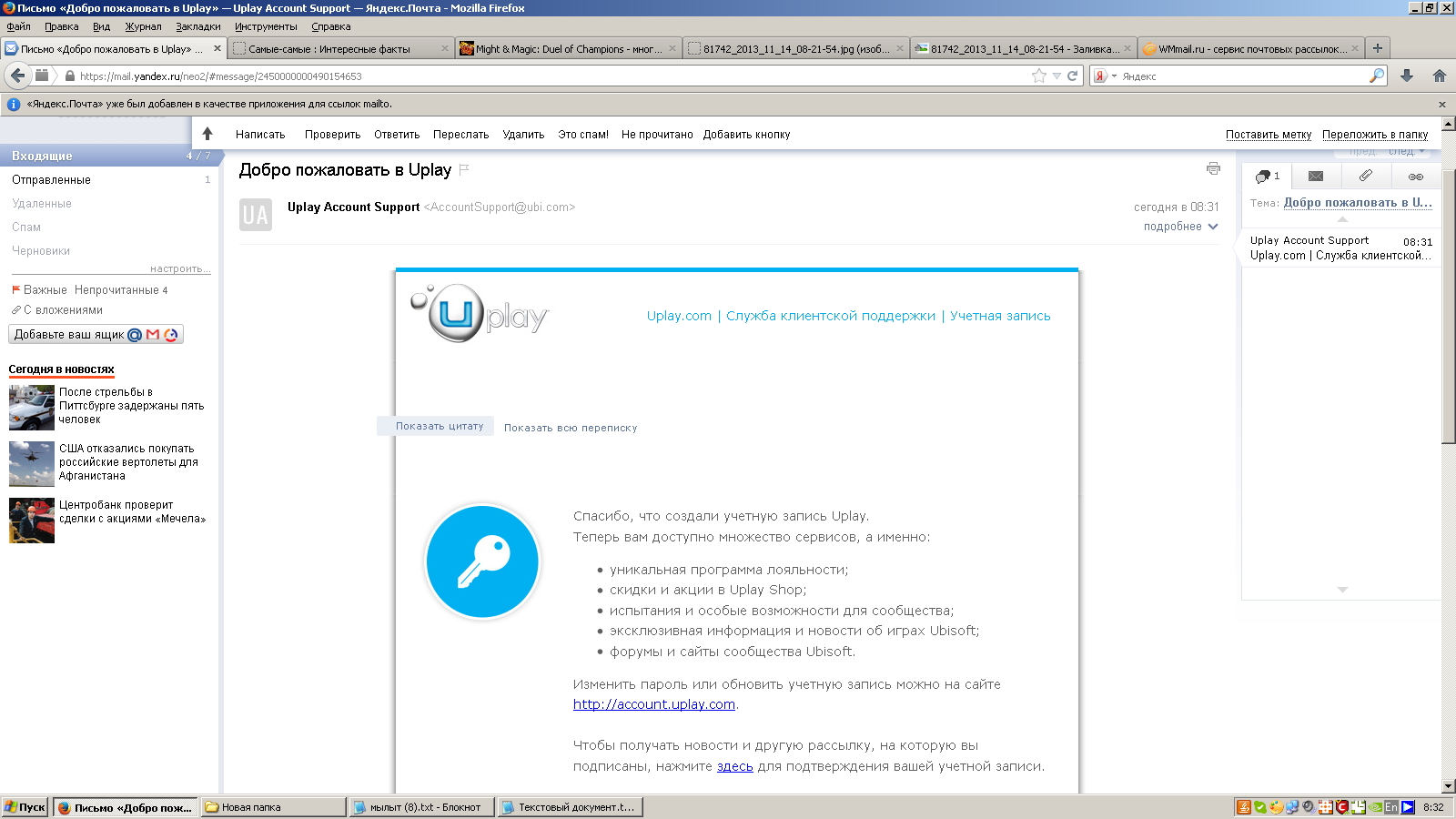Viewport: 1456px width, 819px height.
Task: Click Ответить to reply
Action: [397, 135]
